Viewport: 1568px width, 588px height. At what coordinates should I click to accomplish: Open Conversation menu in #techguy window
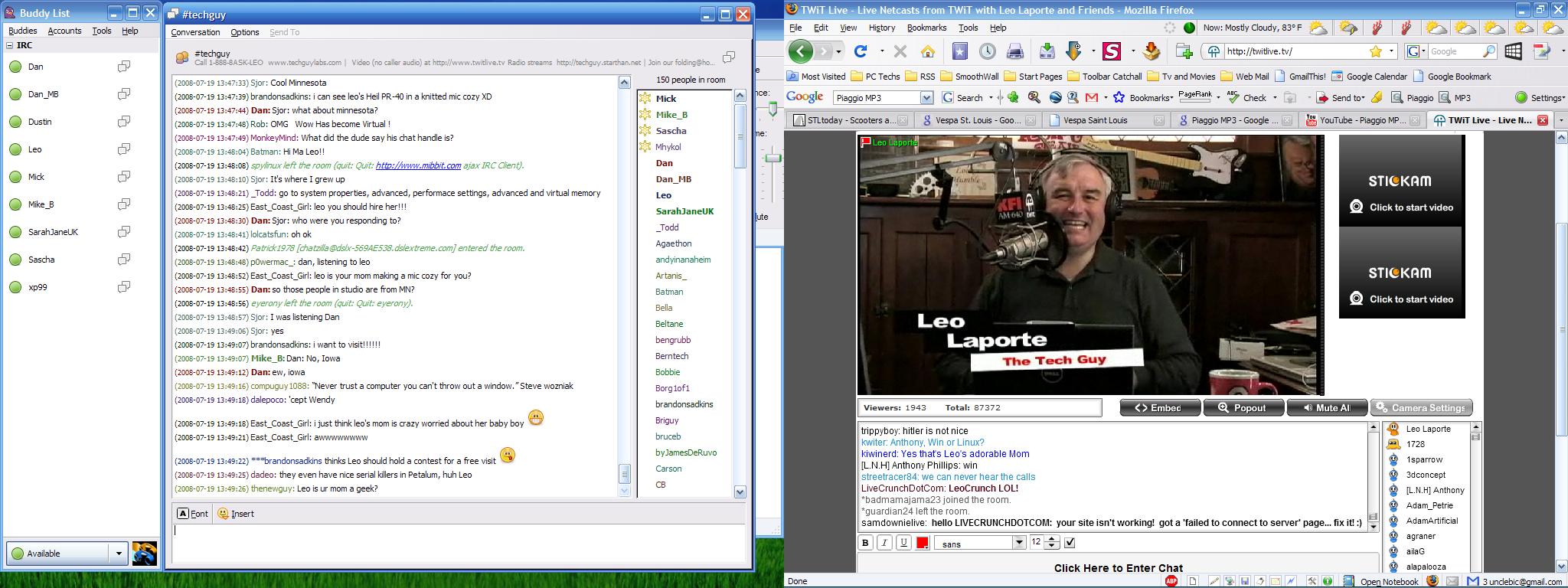195,32
